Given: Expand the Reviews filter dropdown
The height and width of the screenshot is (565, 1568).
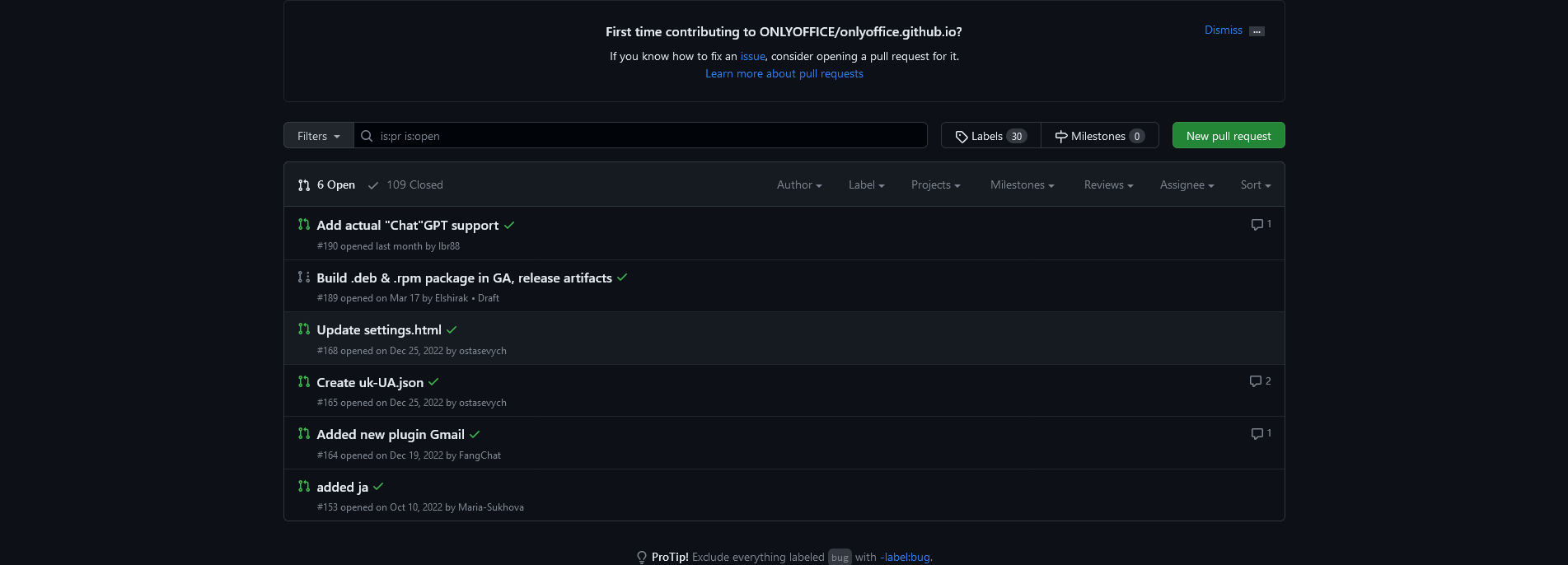Looking at the screenshot, I should click(1108, 185).
